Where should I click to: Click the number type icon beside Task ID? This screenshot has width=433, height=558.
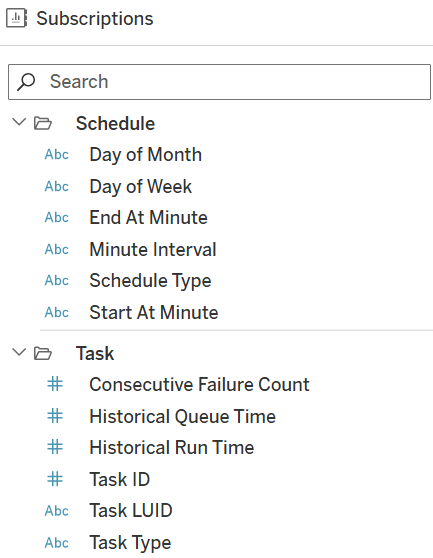(x=55, y=479)
